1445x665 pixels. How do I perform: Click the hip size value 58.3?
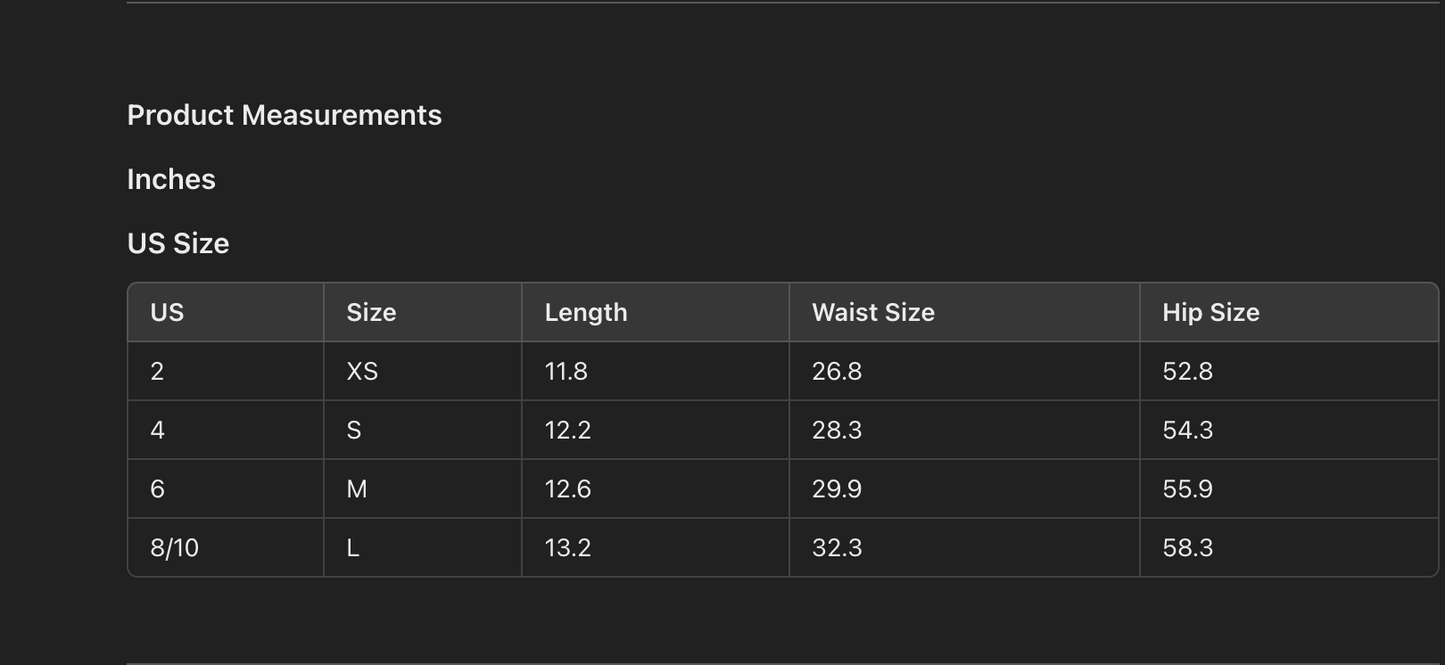(1187, 548)
